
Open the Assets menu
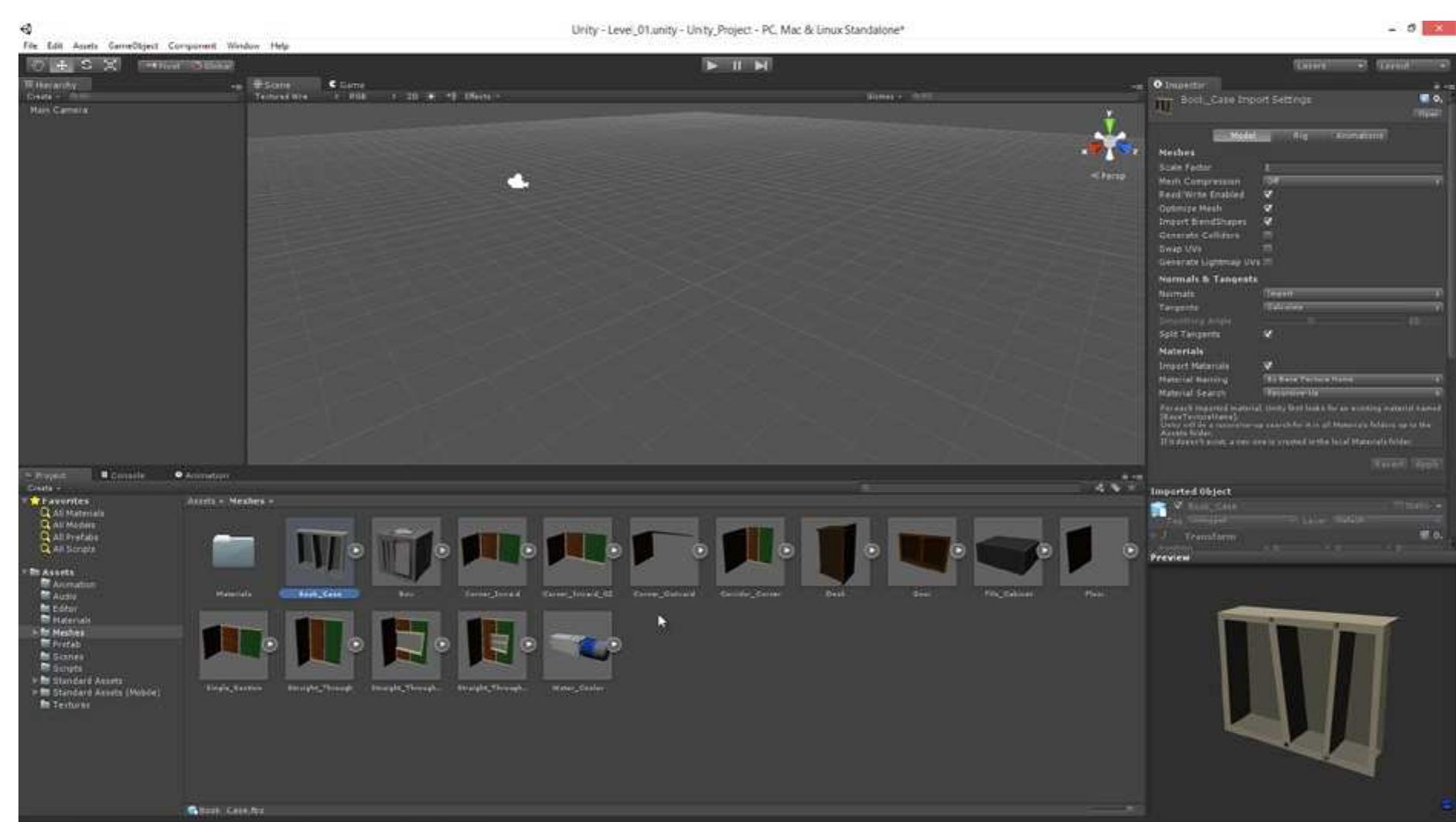click(x=85, y=46)
